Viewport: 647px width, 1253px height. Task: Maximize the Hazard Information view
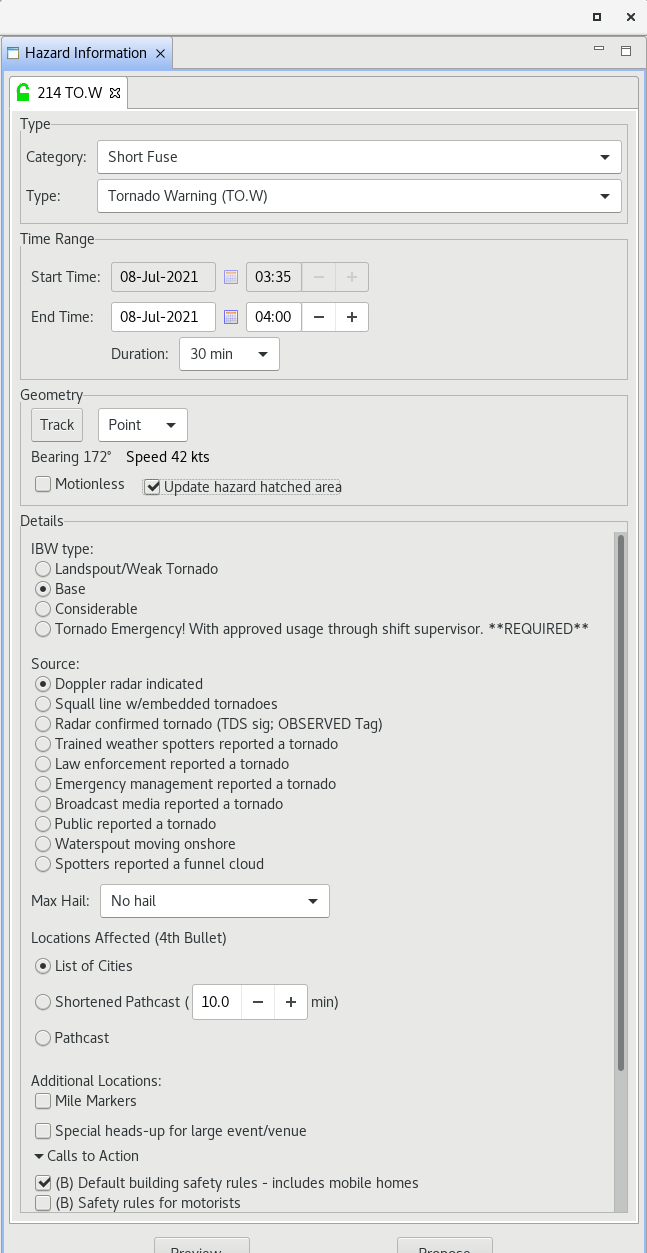click(626, 50)
